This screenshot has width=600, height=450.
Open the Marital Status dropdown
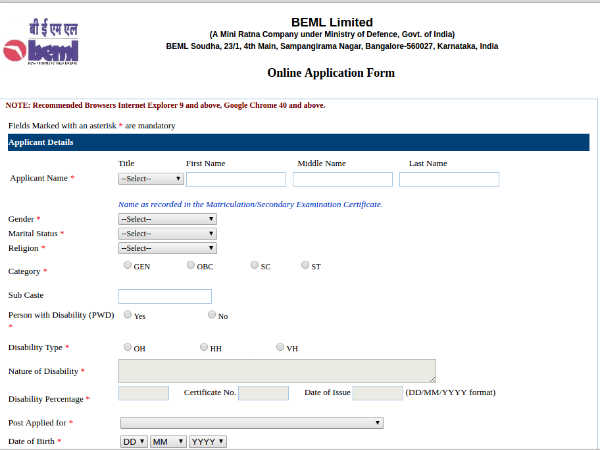click(x=167, y=233)
